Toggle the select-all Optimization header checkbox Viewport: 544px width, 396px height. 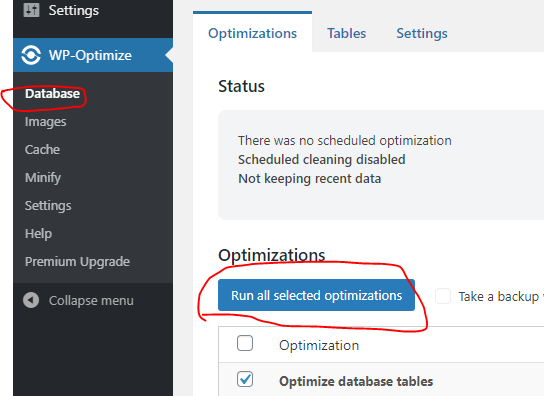pos(245,343)
